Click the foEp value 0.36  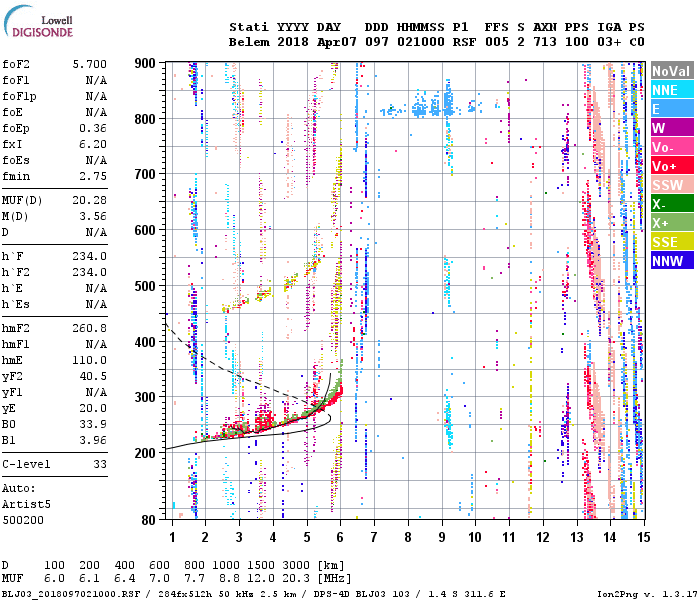coord(93,129)
